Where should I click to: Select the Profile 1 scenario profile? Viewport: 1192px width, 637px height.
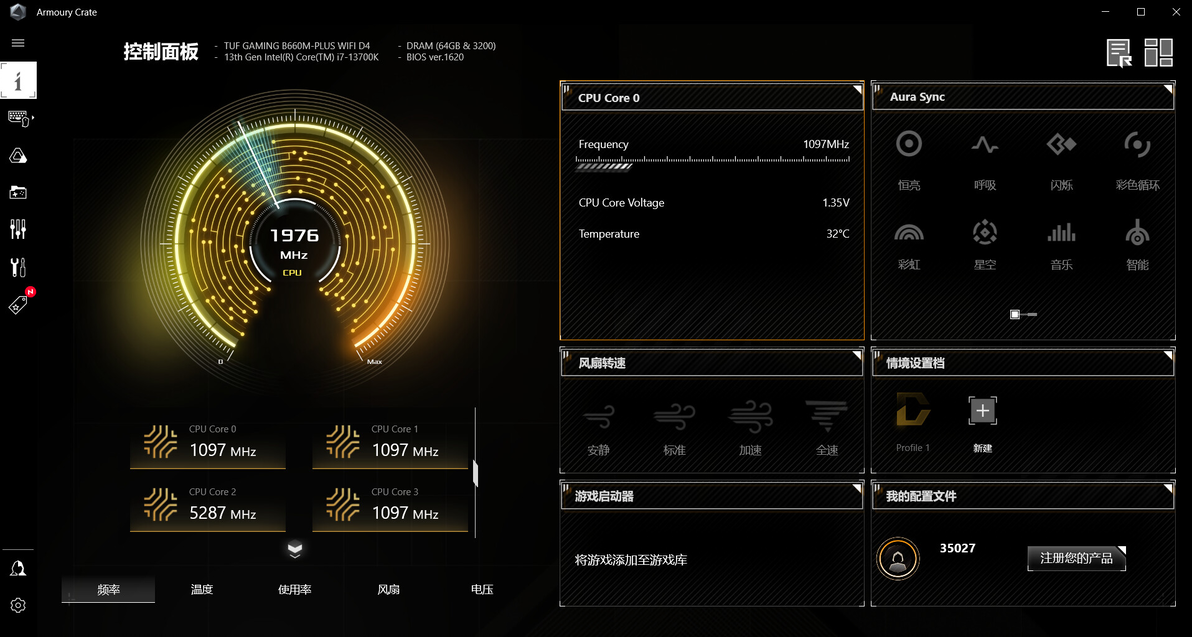click(x=913, y=421)
